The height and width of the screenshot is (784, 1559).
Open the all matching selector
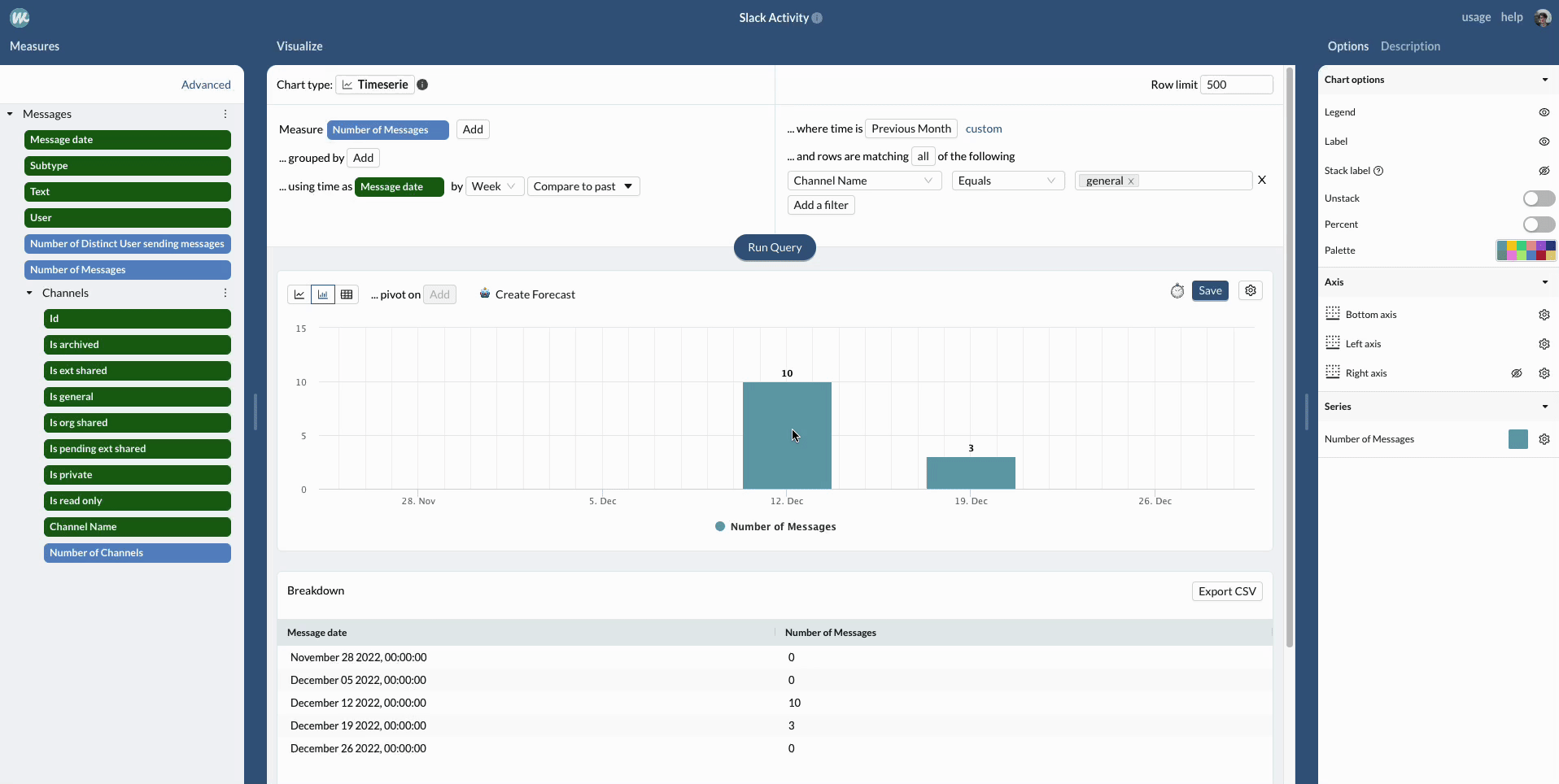point(923,156)
